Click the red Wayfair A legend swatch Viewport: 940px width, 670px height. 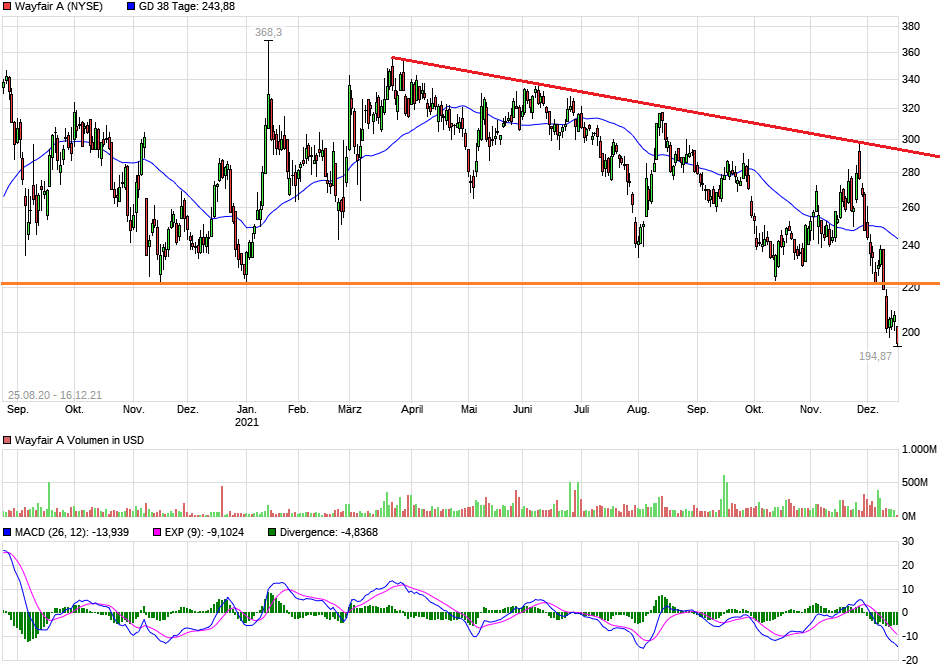[7, 7]
